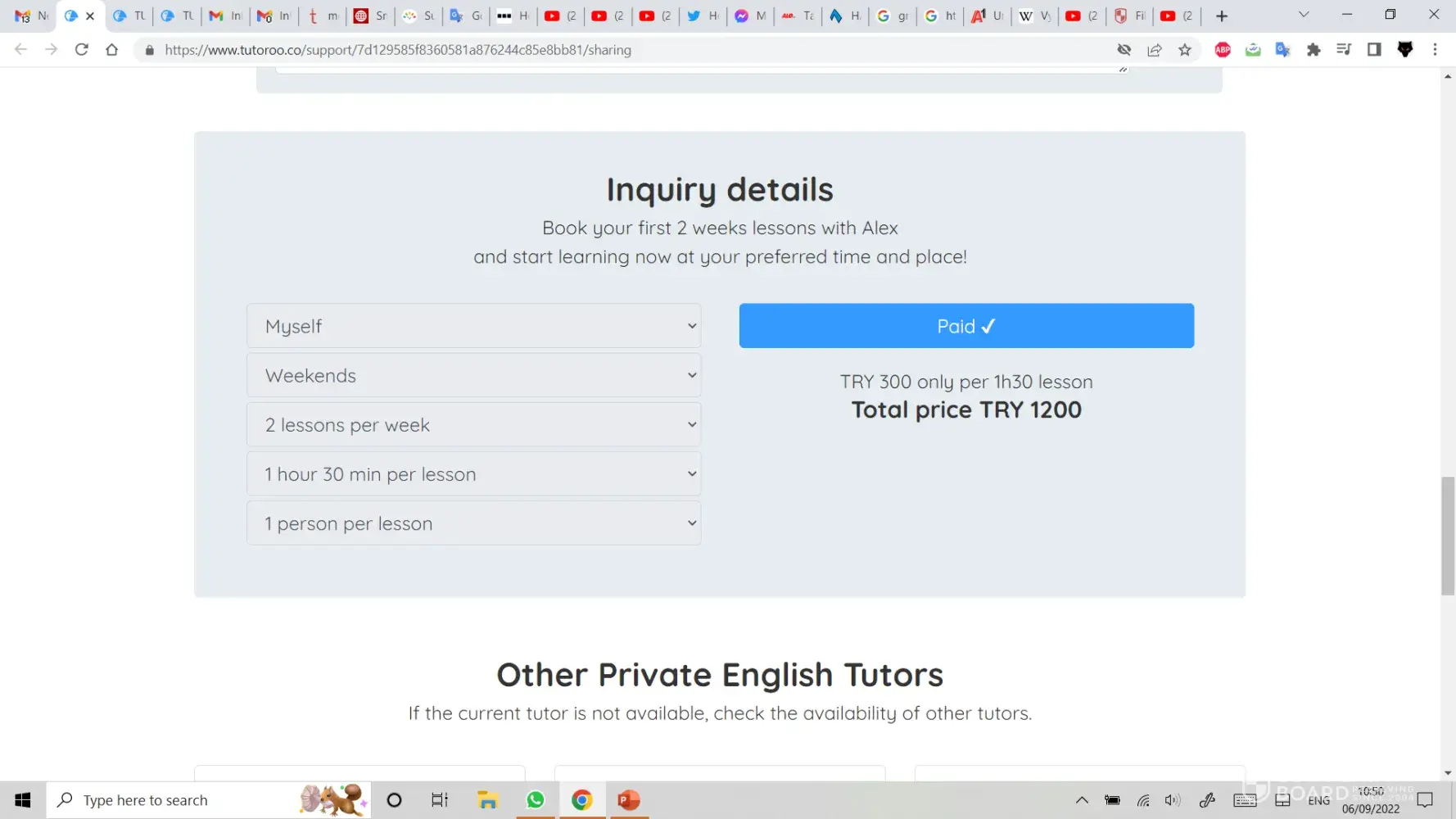1456x819 pixels.
Task: Go to the browser home page icon
Action: tap(112, 50)
